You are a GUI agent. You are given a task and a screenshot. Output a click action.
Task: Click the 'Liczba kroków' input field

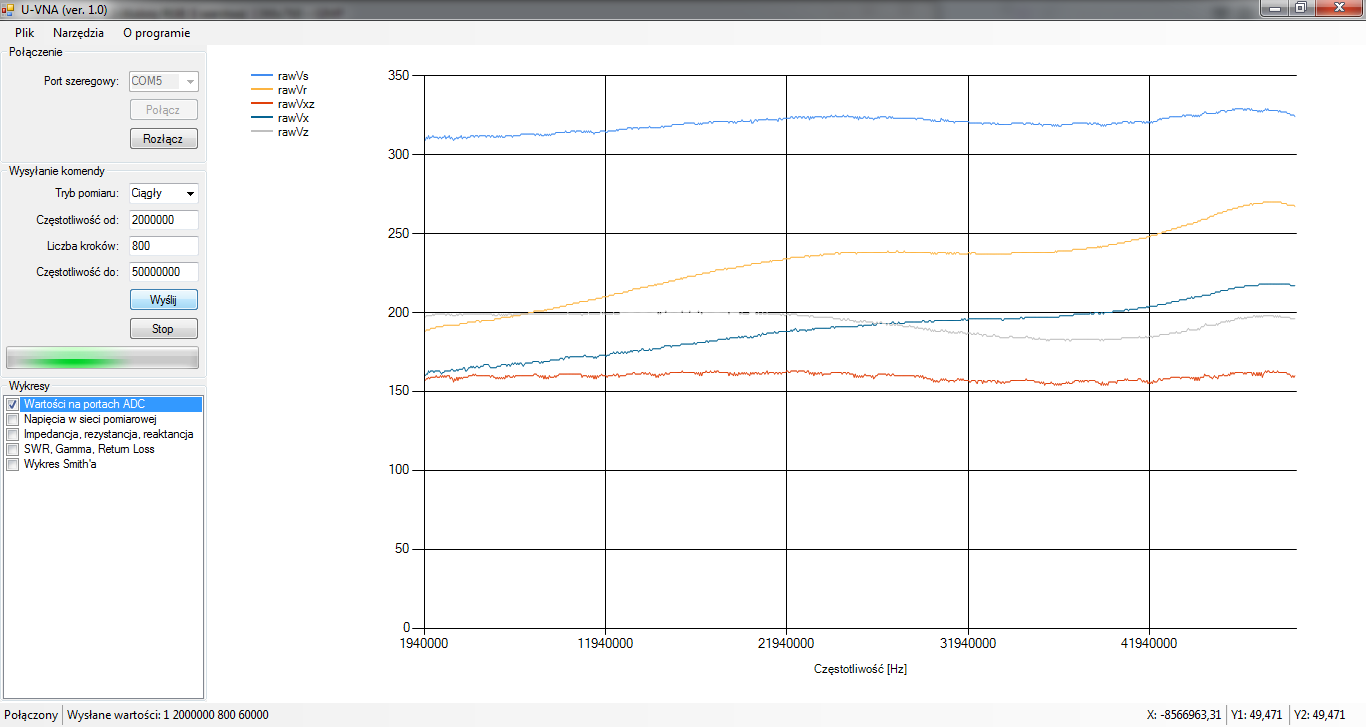coord(164,246)
